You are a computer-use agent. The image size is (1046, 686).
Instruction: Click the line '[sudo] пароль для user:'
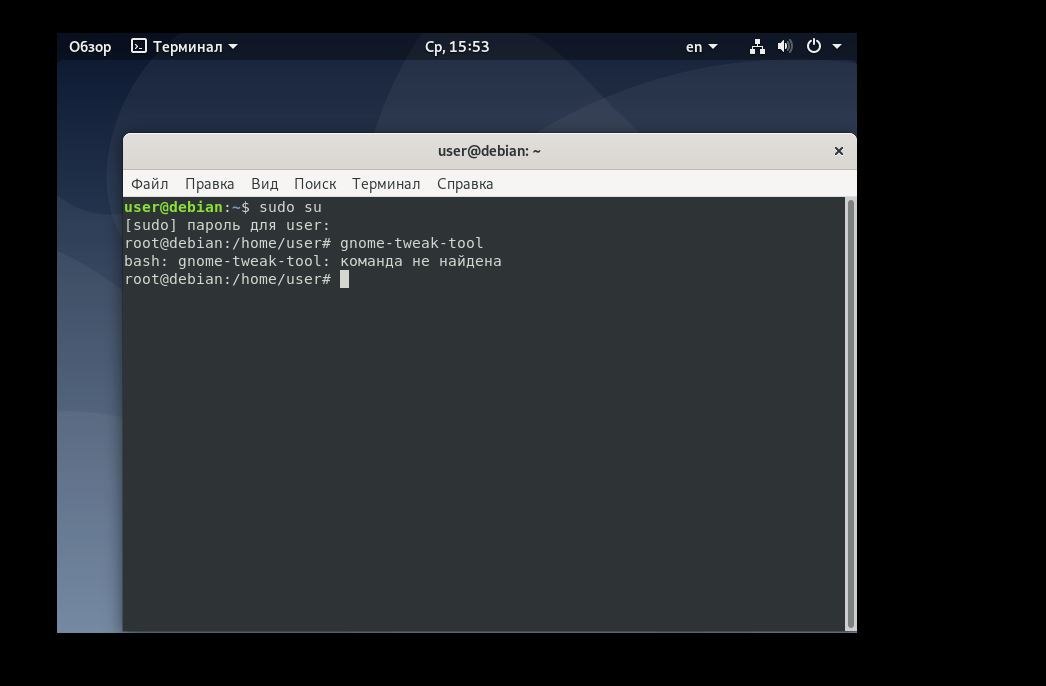227,226
